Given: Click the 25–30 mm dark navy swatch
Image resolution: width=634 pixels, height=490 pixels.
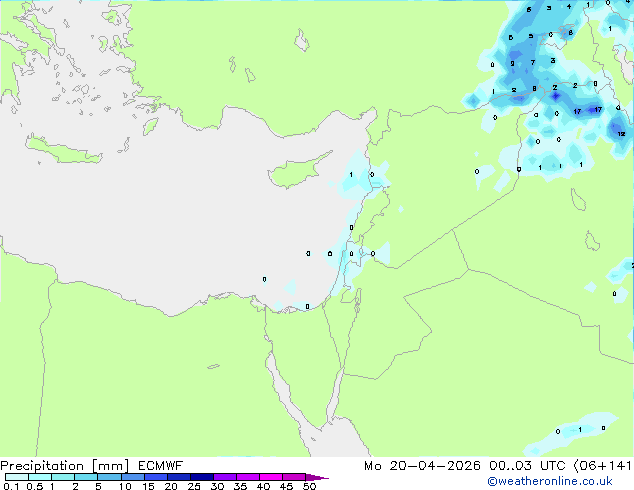Looking at the screenshot, I should (x=202, y=477).
